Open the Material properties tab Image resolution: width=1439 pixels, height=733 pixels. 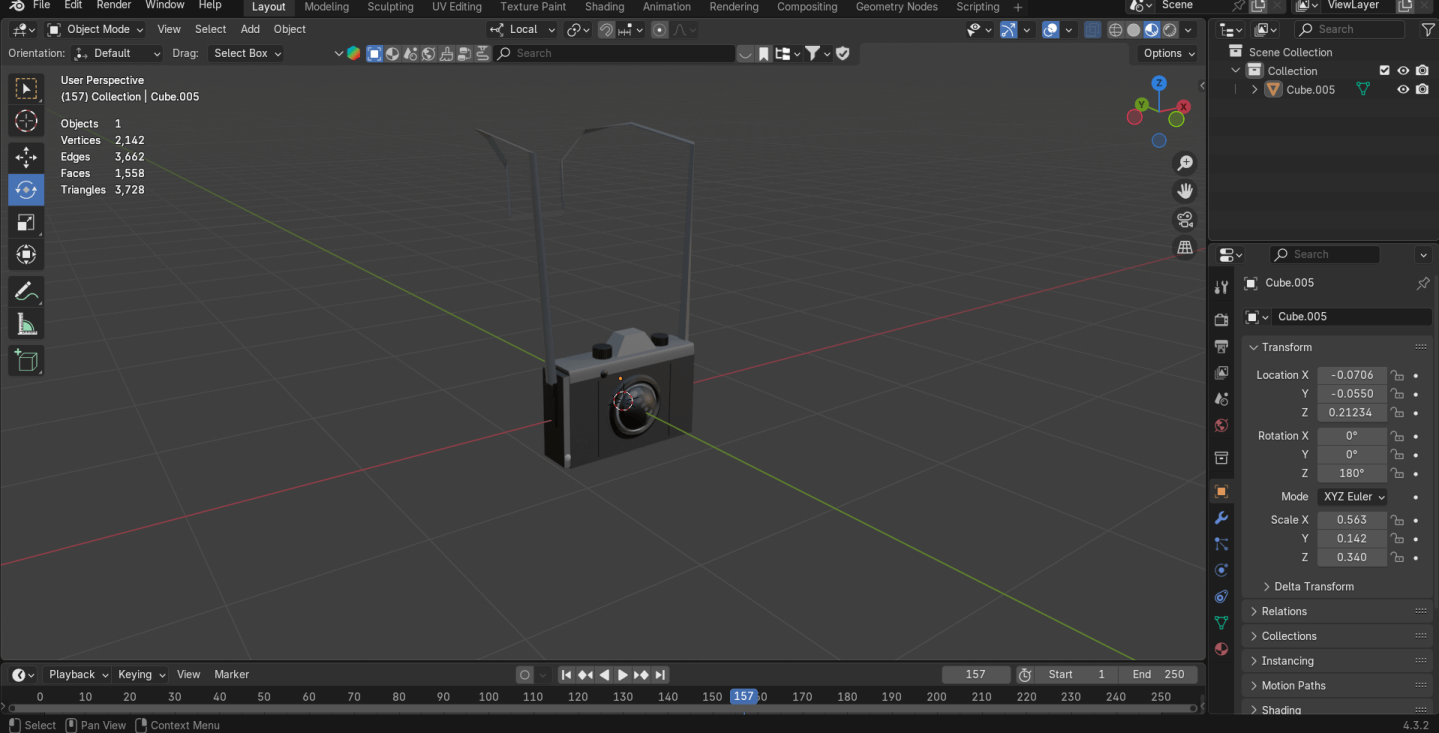(x=1221, y=649)
